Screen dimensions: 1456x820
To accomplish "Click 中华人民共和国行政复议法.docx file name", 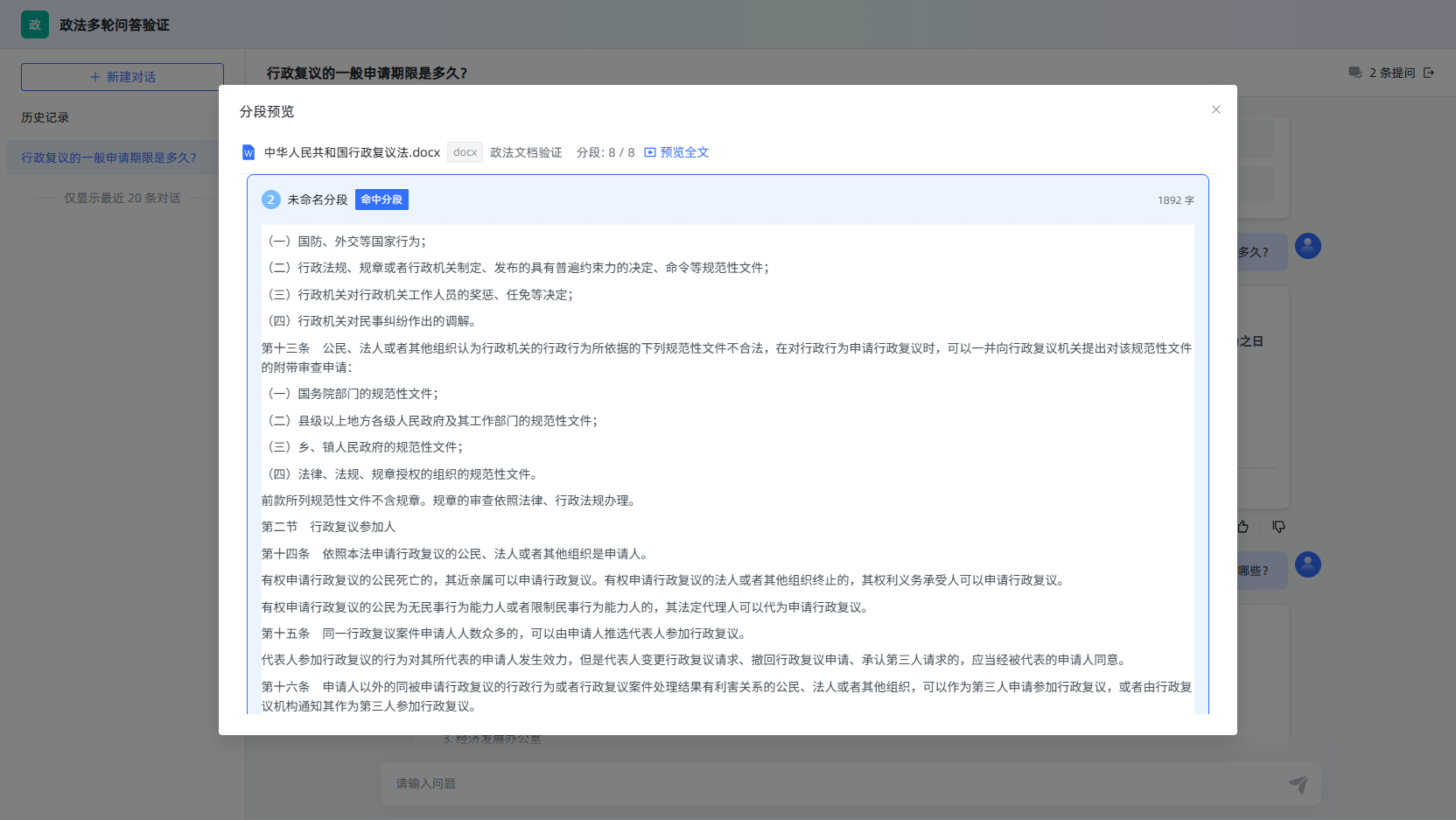I will [353, 152].
